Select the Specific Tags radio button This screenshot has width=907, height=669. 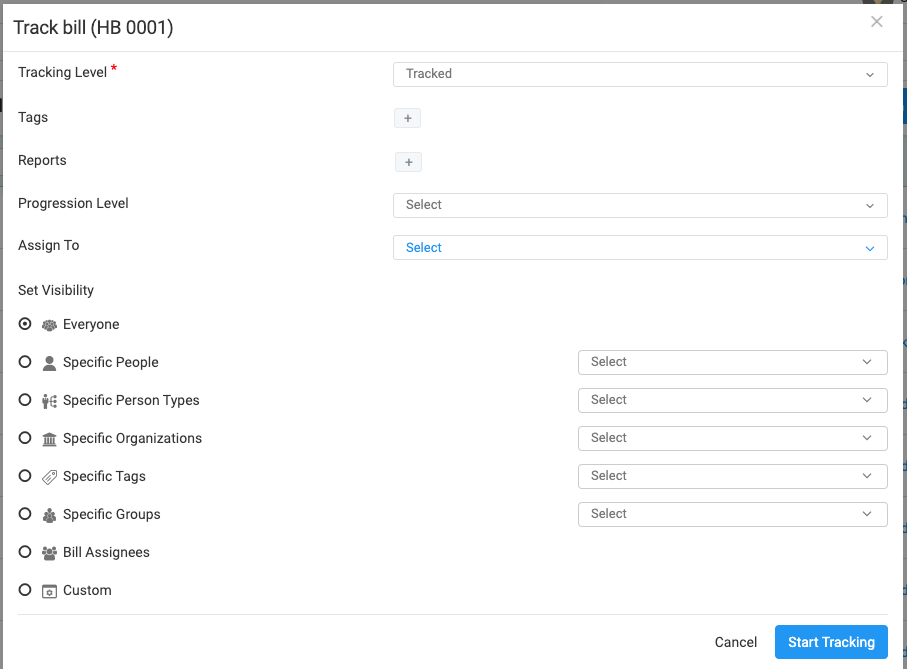point(25,476)
